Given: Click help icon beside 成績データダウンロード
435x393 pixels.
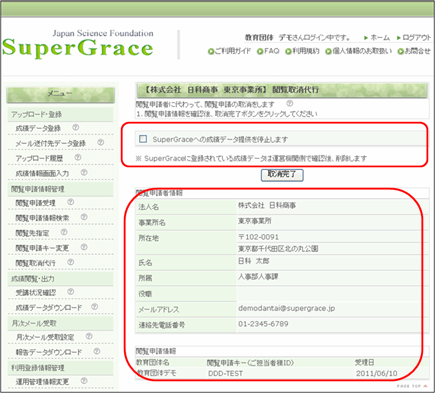Looking at the screenshot, I should point(95,307).
